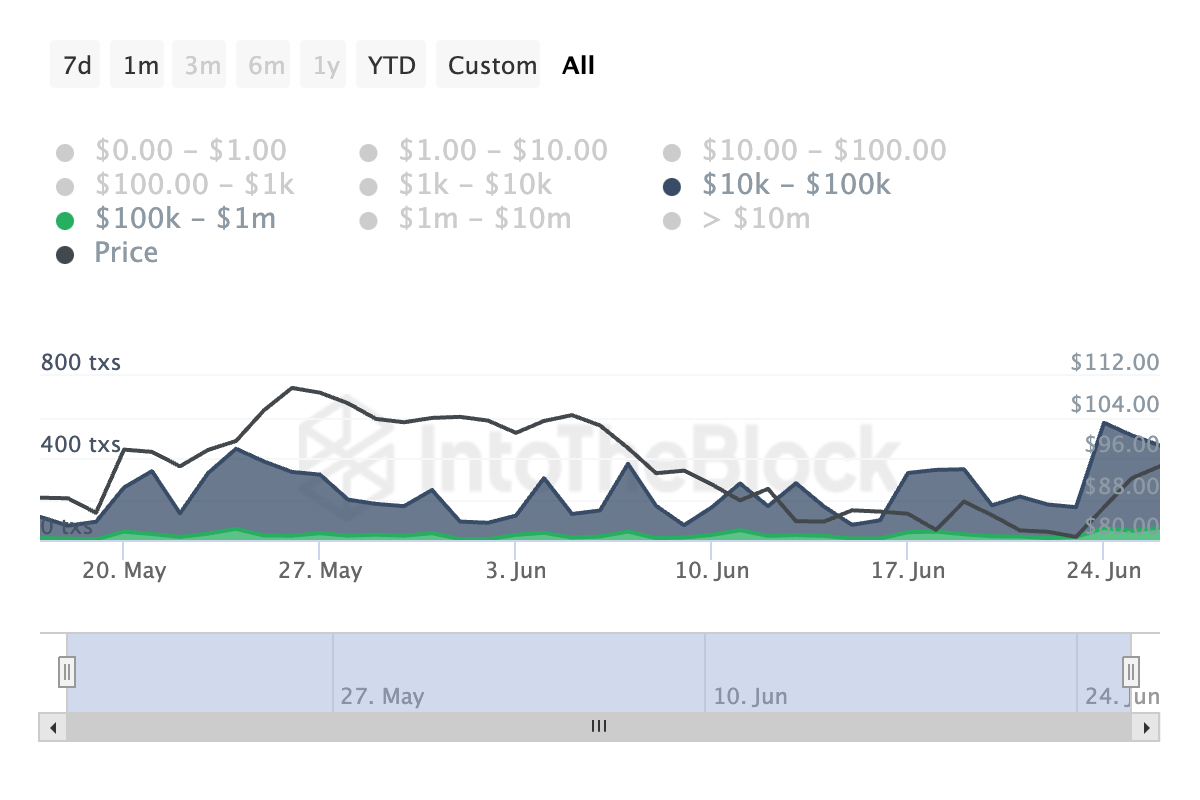The width and height of the screenshot is (1200, 800).
Task: Hide the $10k - $100k series
Action: (672, 187)
